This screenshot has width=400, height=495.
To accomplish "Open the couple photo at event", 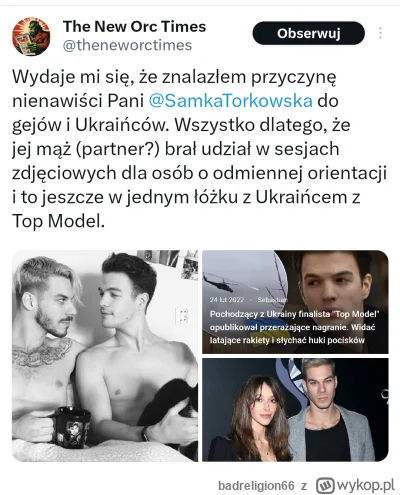I will point(295,410).
